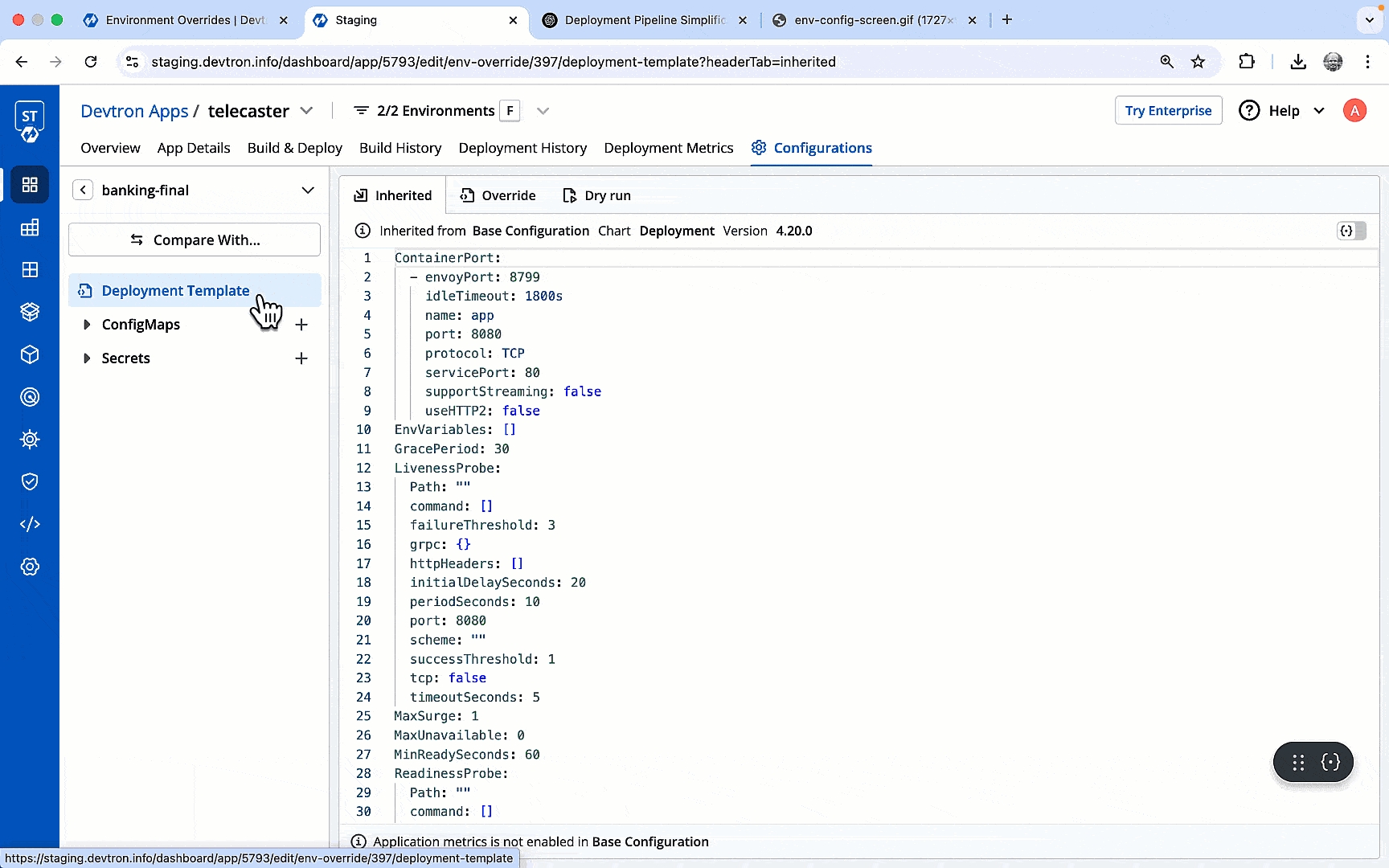Open the banking-final environment dropdown
The image size is (1389, 868).
[307, 190]
